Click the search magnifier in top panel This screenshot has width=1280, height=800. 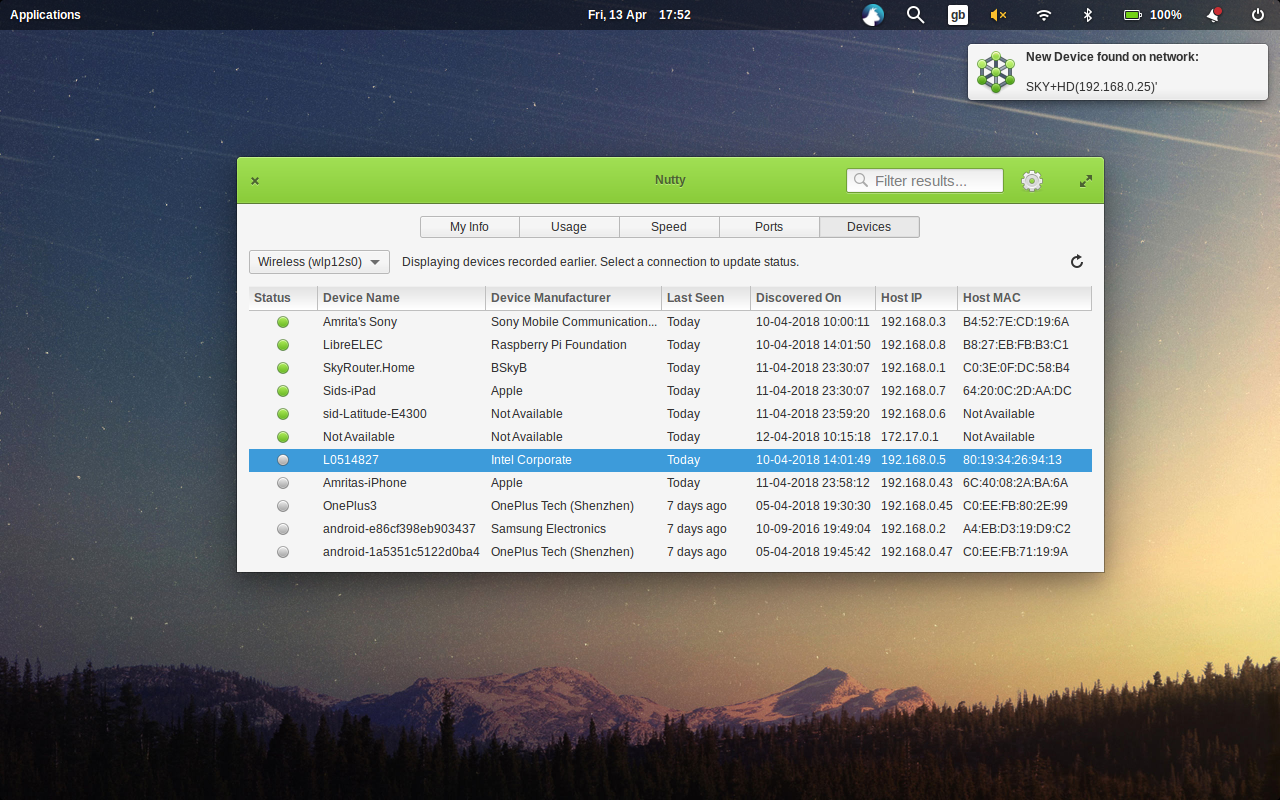click(915, 15)
